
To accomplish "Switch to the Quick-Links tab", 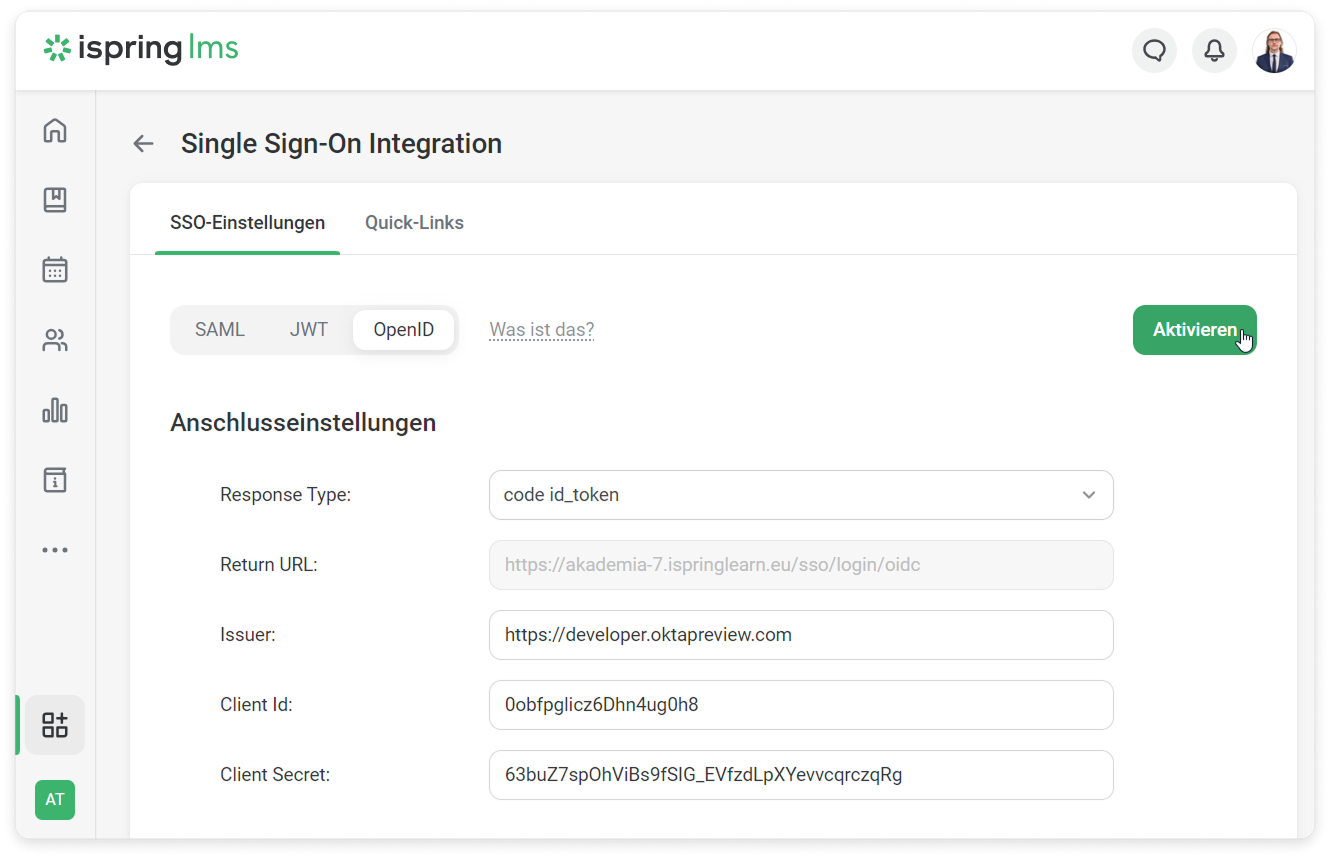I will coord(414,223).
